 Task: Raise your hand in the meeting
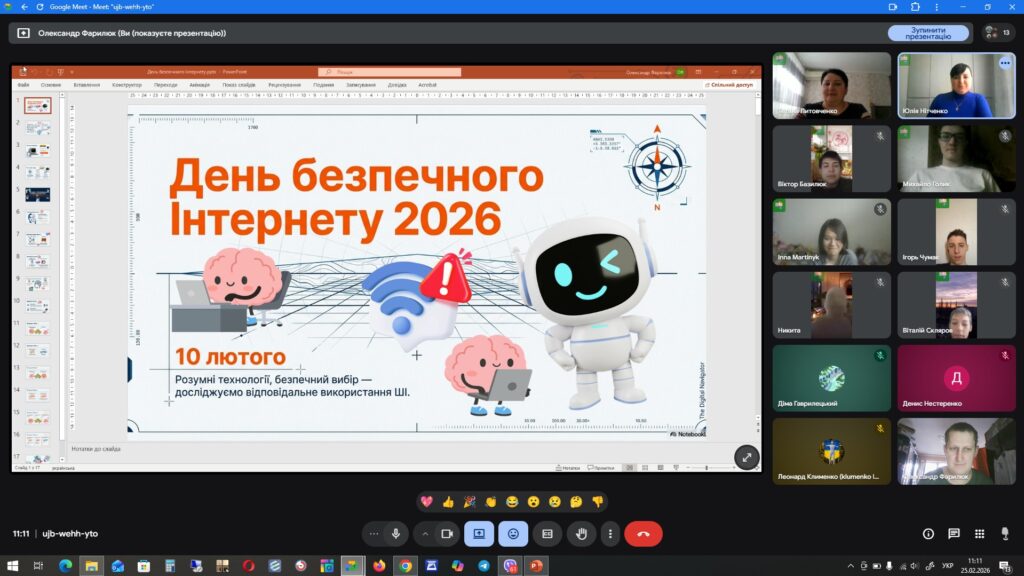coord(581,534)
